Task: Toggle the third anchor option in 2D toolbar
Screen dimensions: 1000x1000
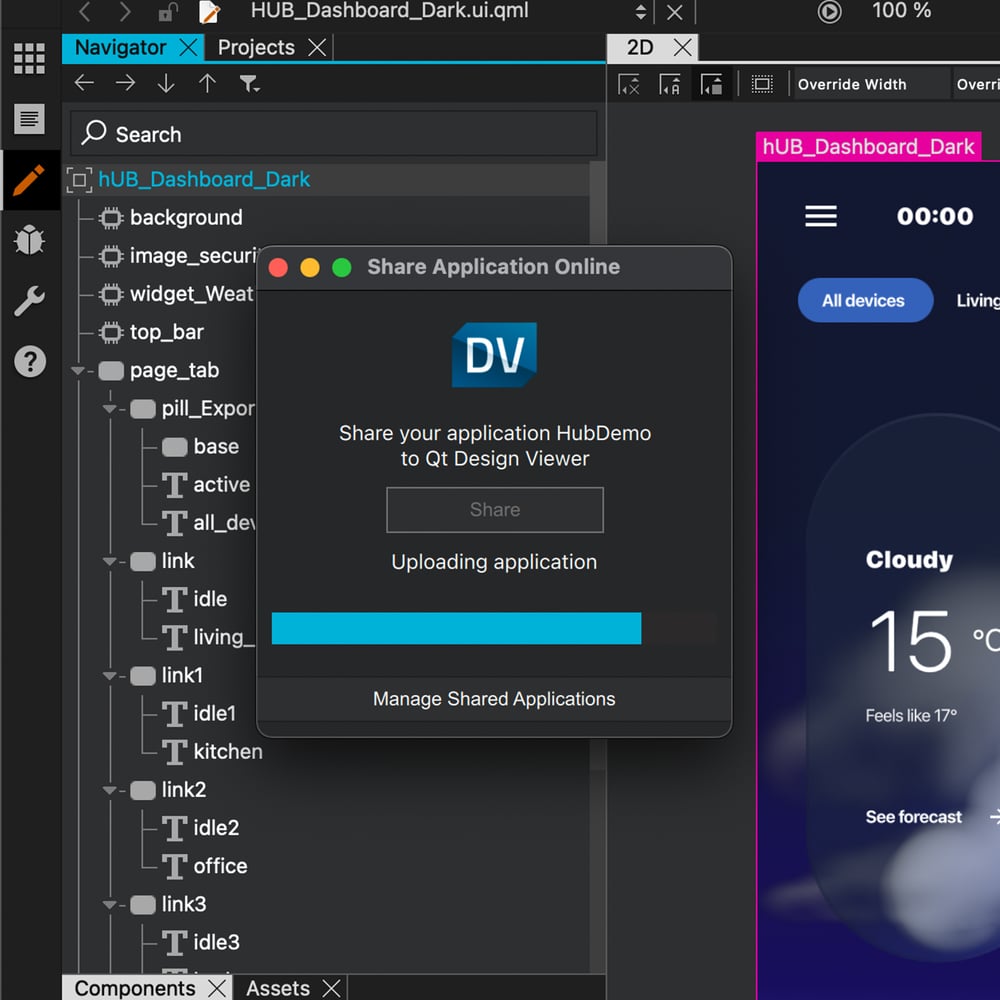Action: (x=711, y=85)
